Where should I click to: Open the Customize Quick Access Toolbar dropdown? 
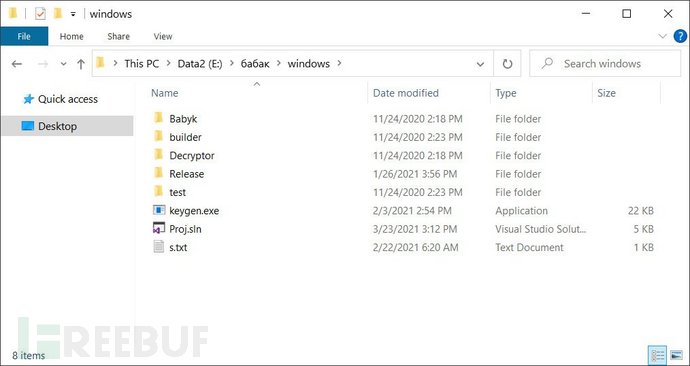73,15
